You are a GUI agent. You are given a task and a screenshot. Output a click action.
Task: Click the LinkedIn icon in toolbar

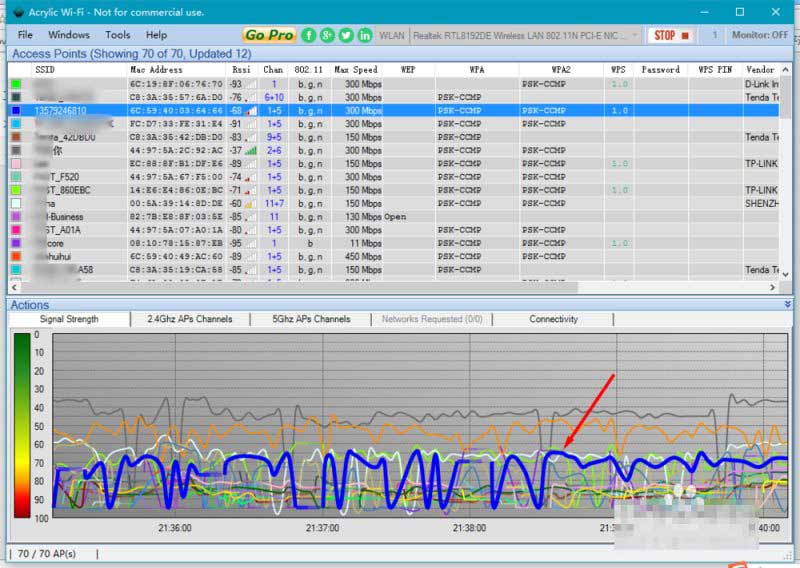coord(364,35)
